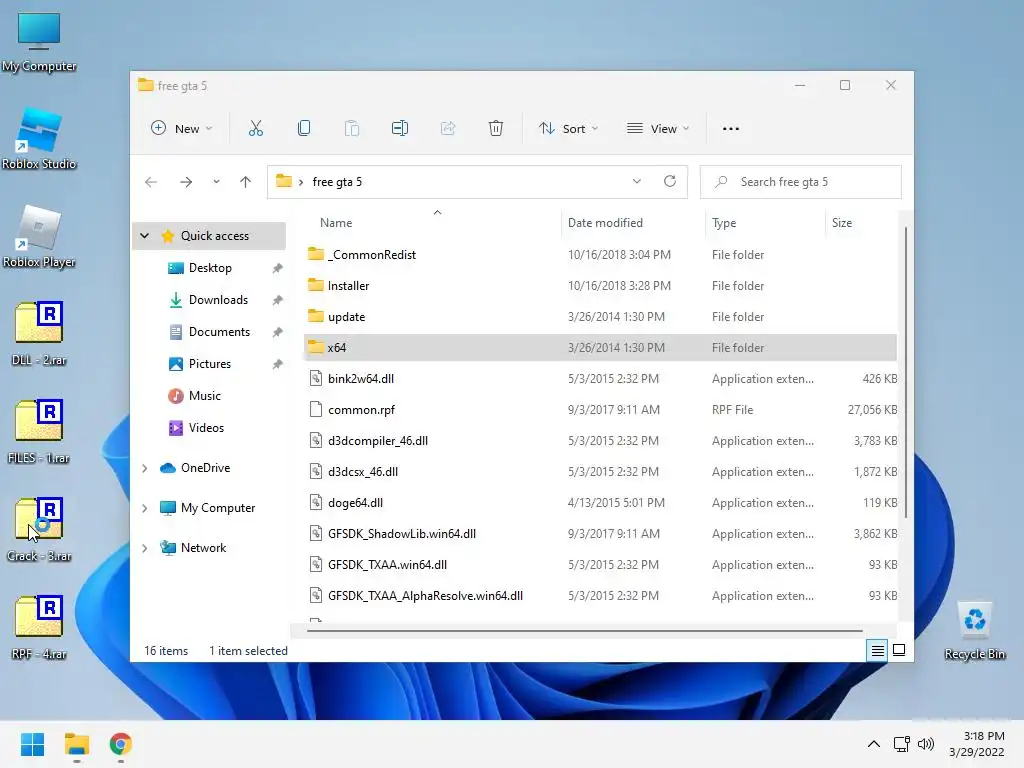Click the Search free gta 5 box
Screen dimensions: 1024x768
(x=801, y=182)
